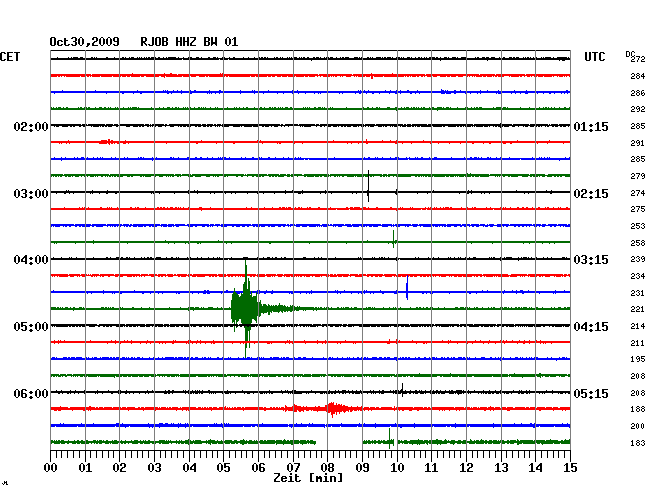Select DC value 253
Image resolution: width=650 pixels, height=494 pixels.
[x=638, y=226]
